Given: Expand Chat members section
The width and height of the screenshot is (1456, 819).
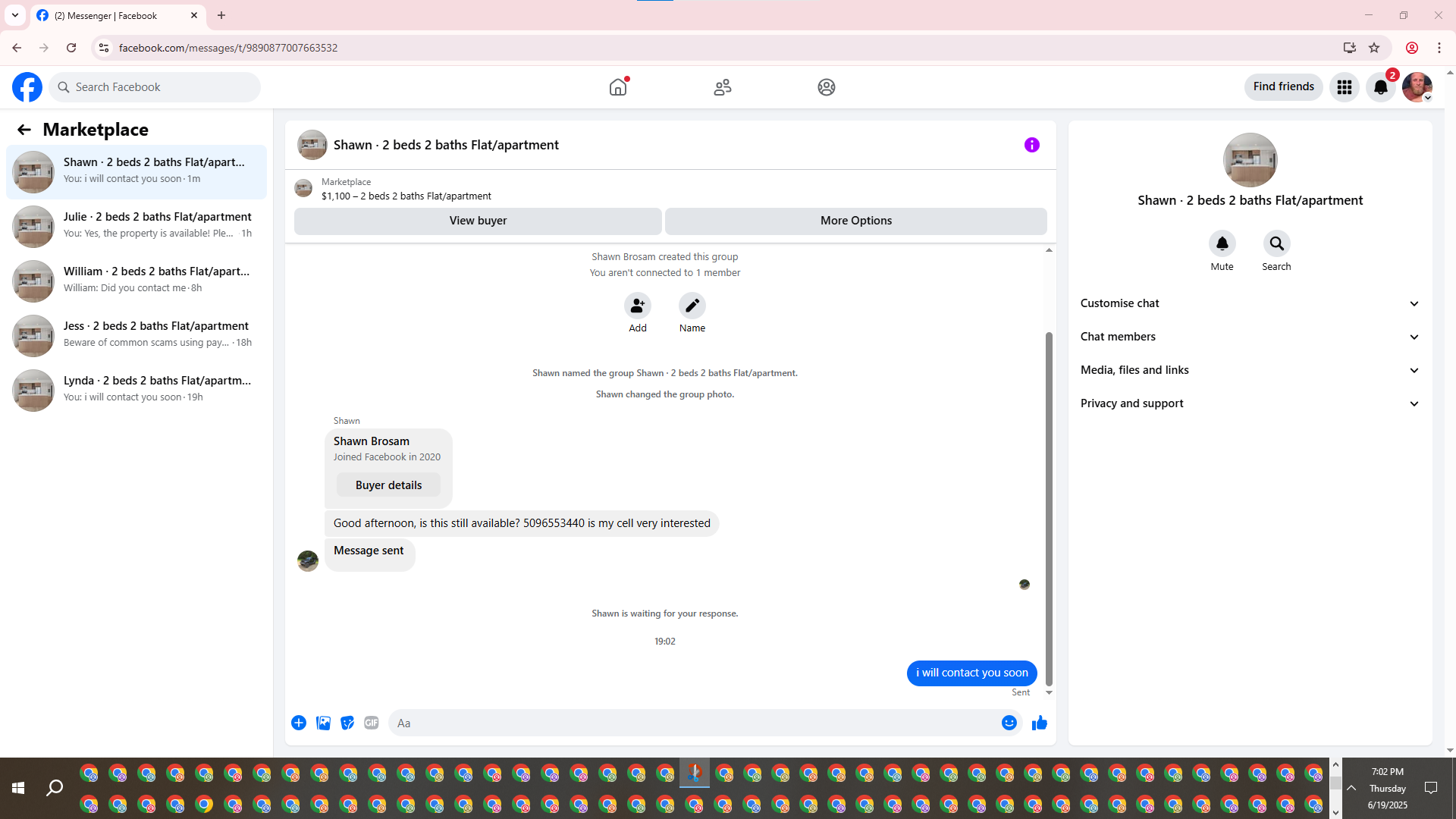Looking at the screenshot, I should pos(1250,337).
